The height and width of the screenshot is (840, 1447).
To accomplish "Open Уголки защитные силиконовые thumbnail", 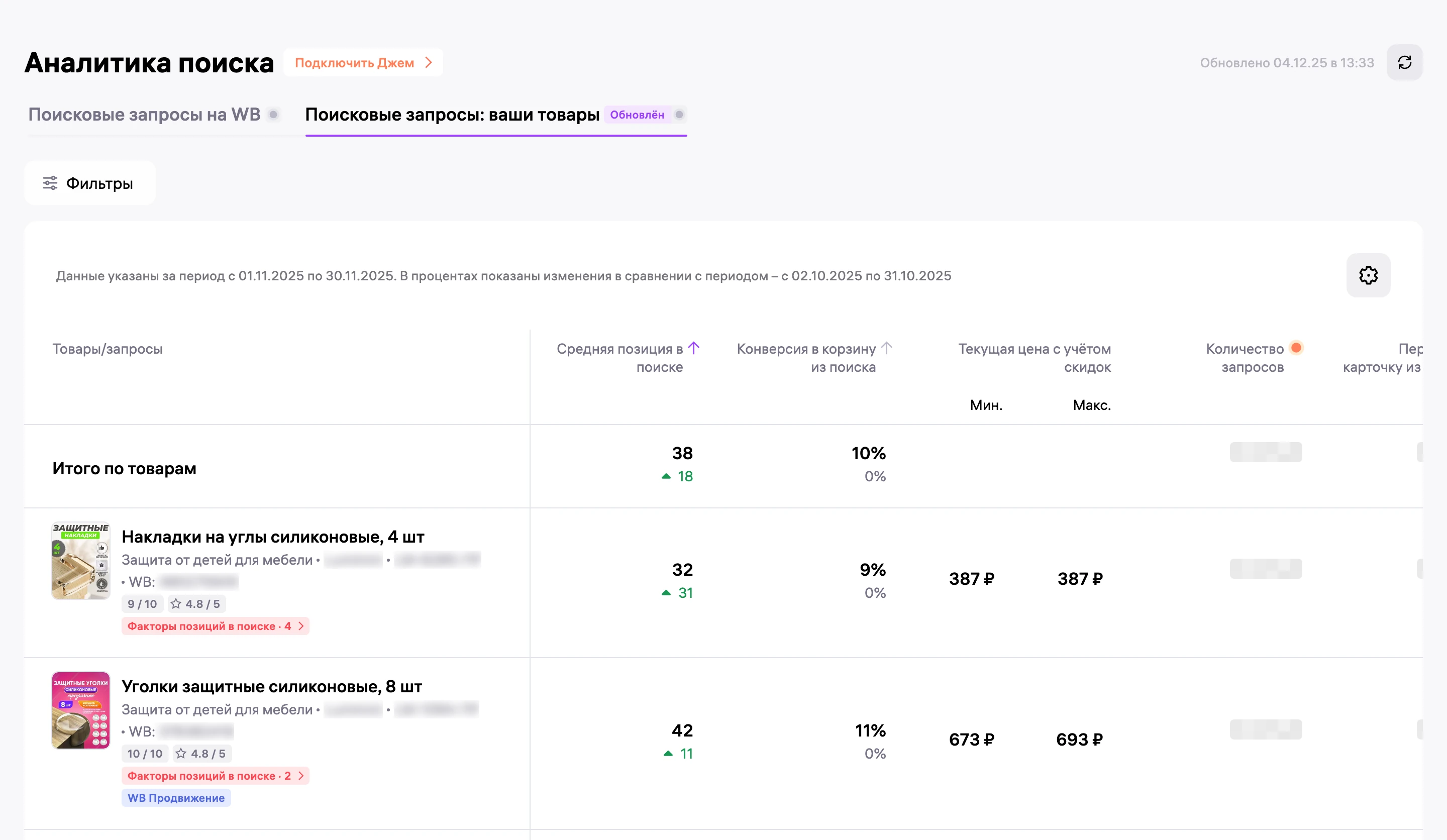I will pos(81,711).
